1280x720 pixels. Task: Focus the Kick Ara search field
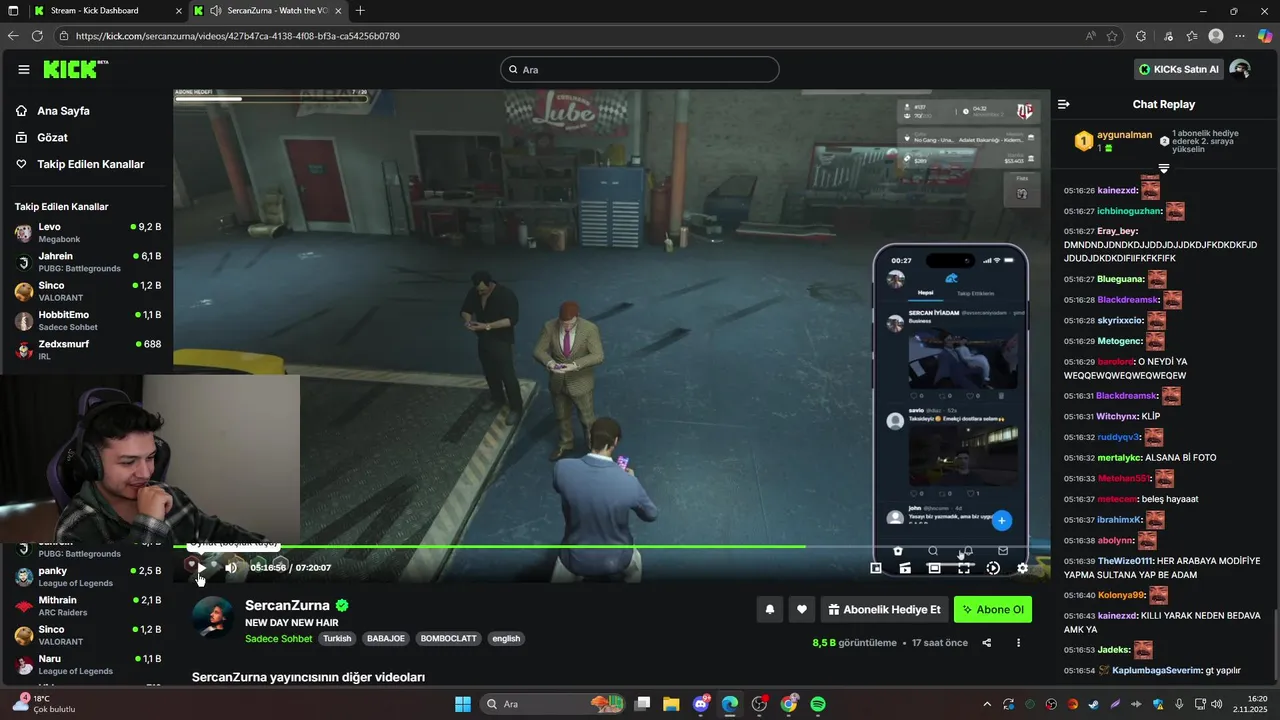pyautogui.click(x=639, y=70)
